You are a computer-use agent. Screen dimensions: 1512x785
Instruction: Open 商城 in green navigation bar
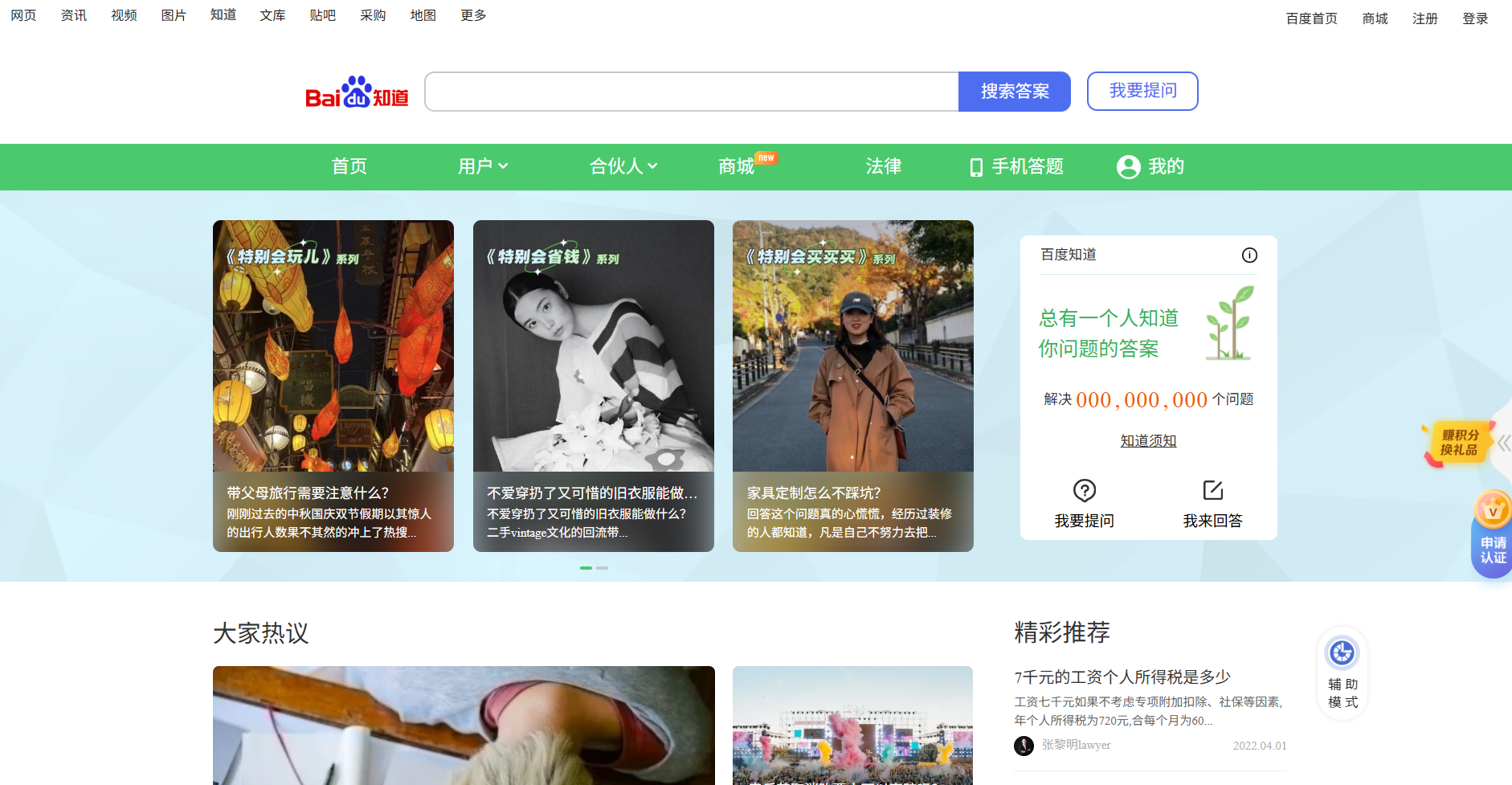pyautogui.click(x=737, y=166)
